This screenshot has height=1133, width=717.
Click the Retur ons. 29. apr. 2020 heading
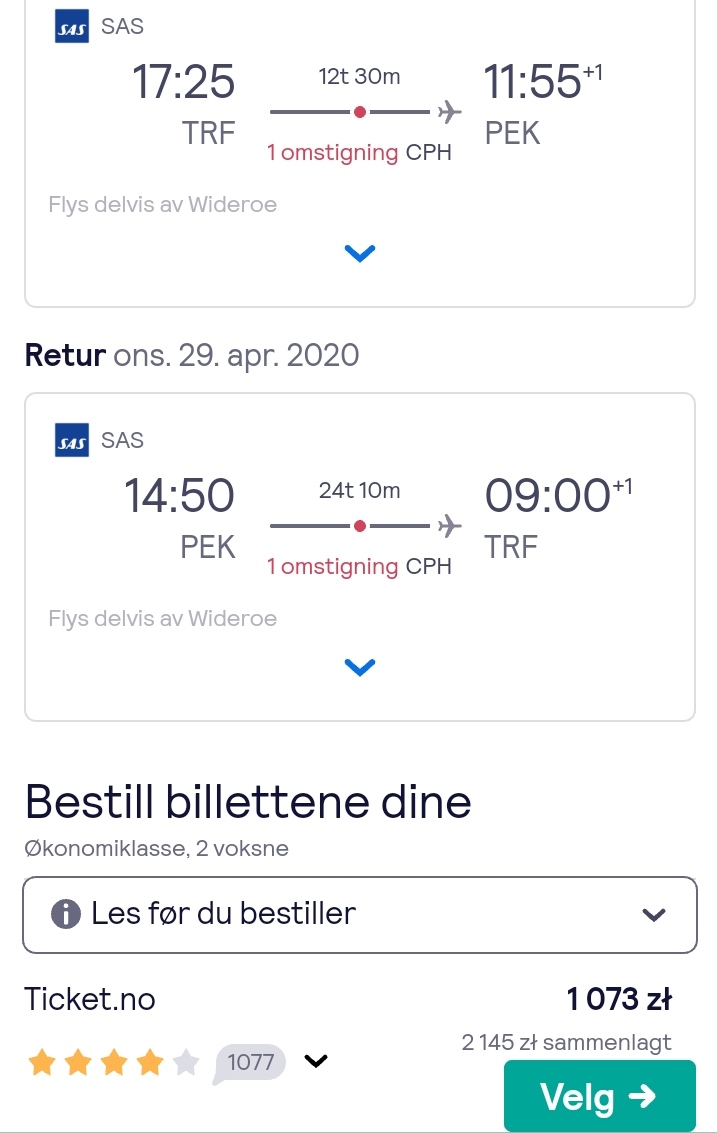click(192, 356)
